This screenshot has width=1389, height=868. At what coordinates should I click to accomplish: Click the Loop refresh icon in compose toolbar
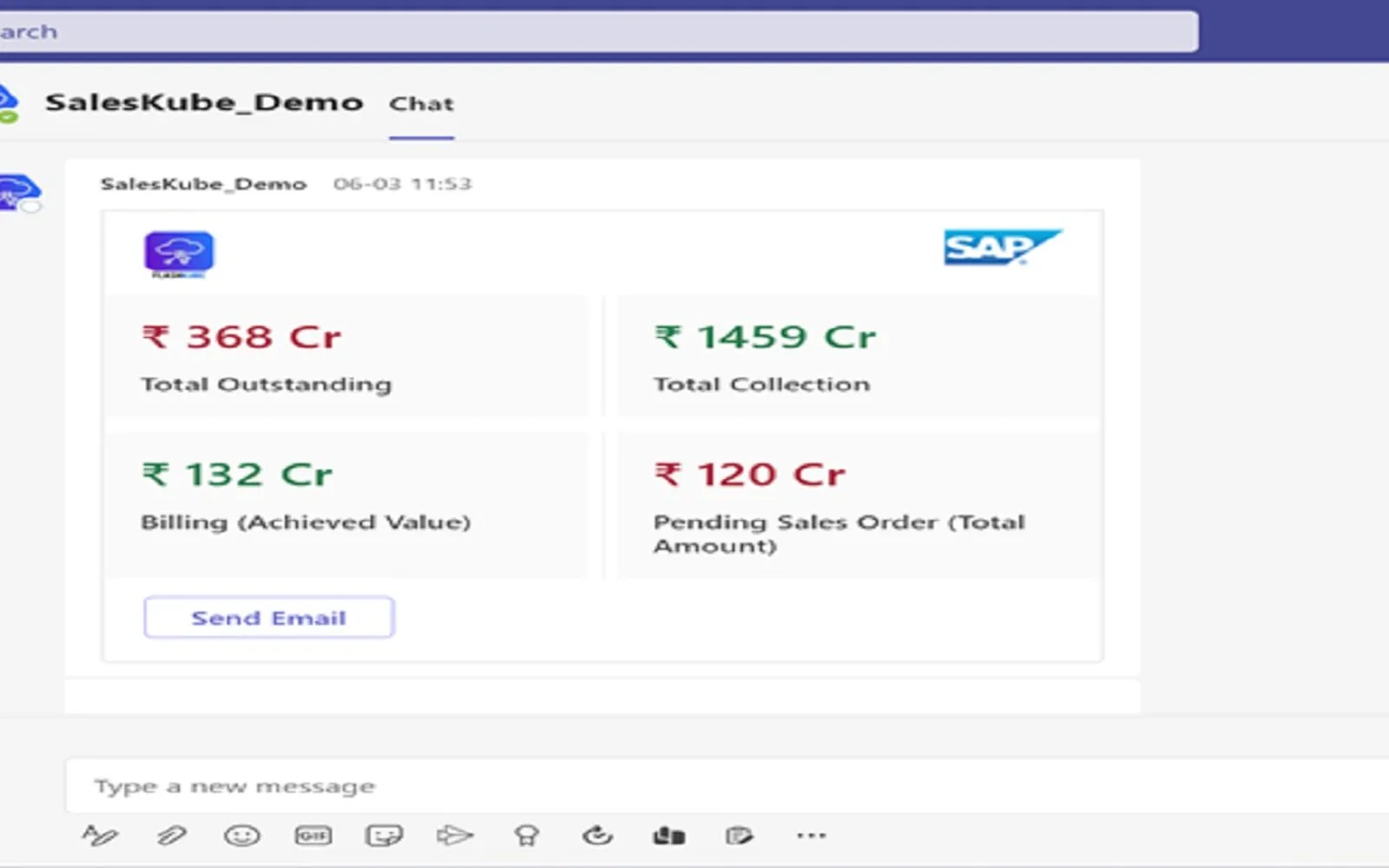597,835
